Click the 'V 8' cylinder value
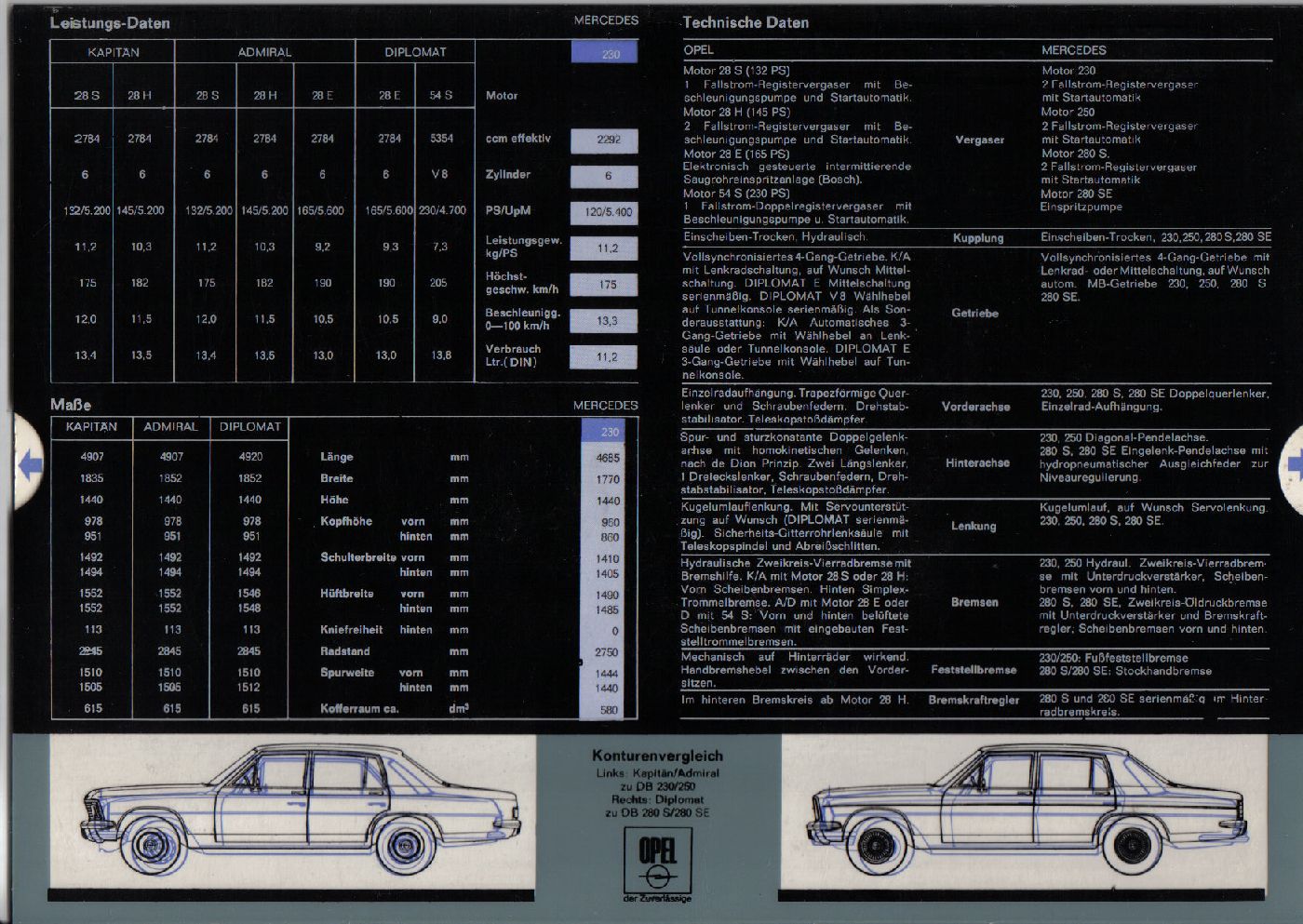1303x924 pixels. 439,174
